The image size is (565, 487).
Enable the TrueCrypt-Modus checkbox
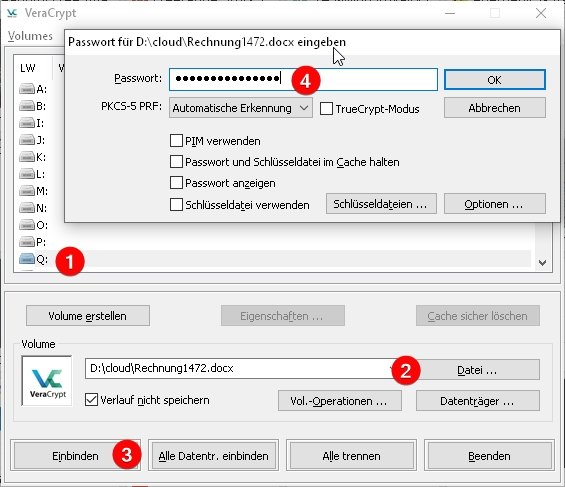point(326,108)
